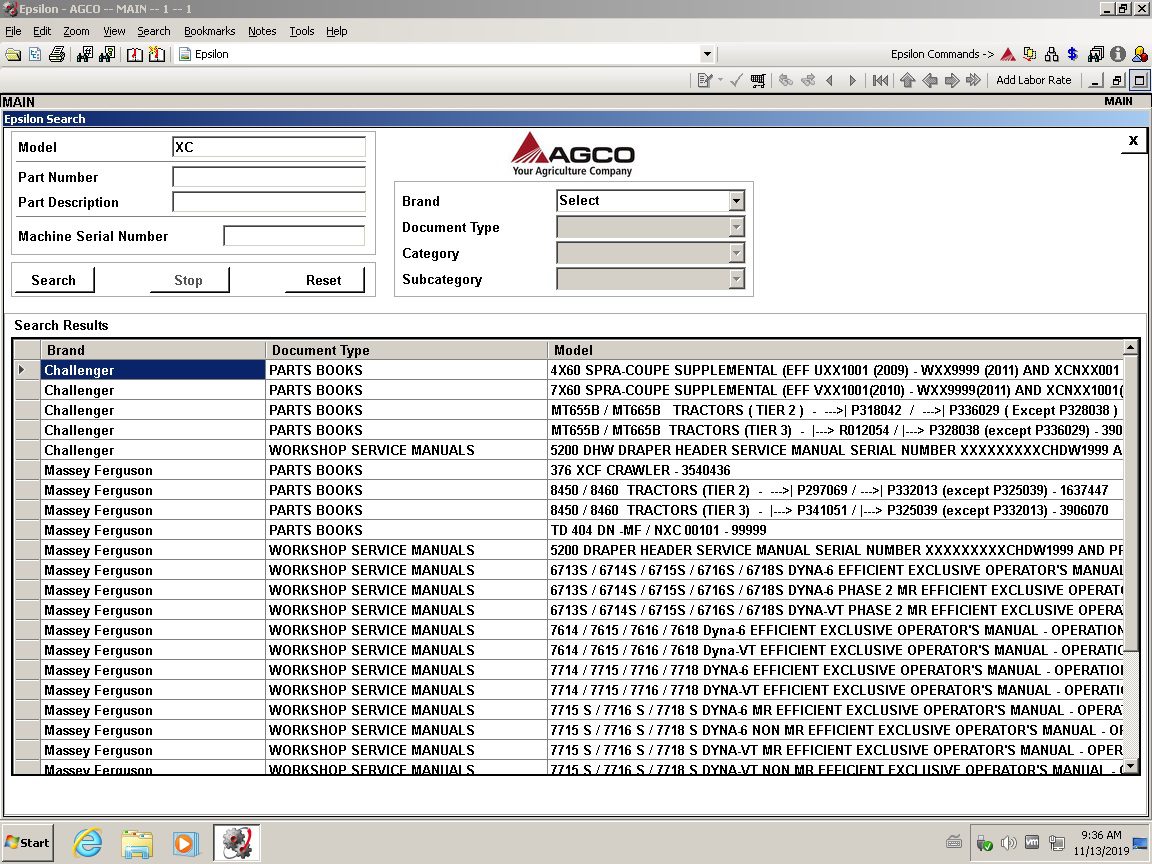
Task: Click the Reset button
Action: pyautogui.click(x=324, y=280)
